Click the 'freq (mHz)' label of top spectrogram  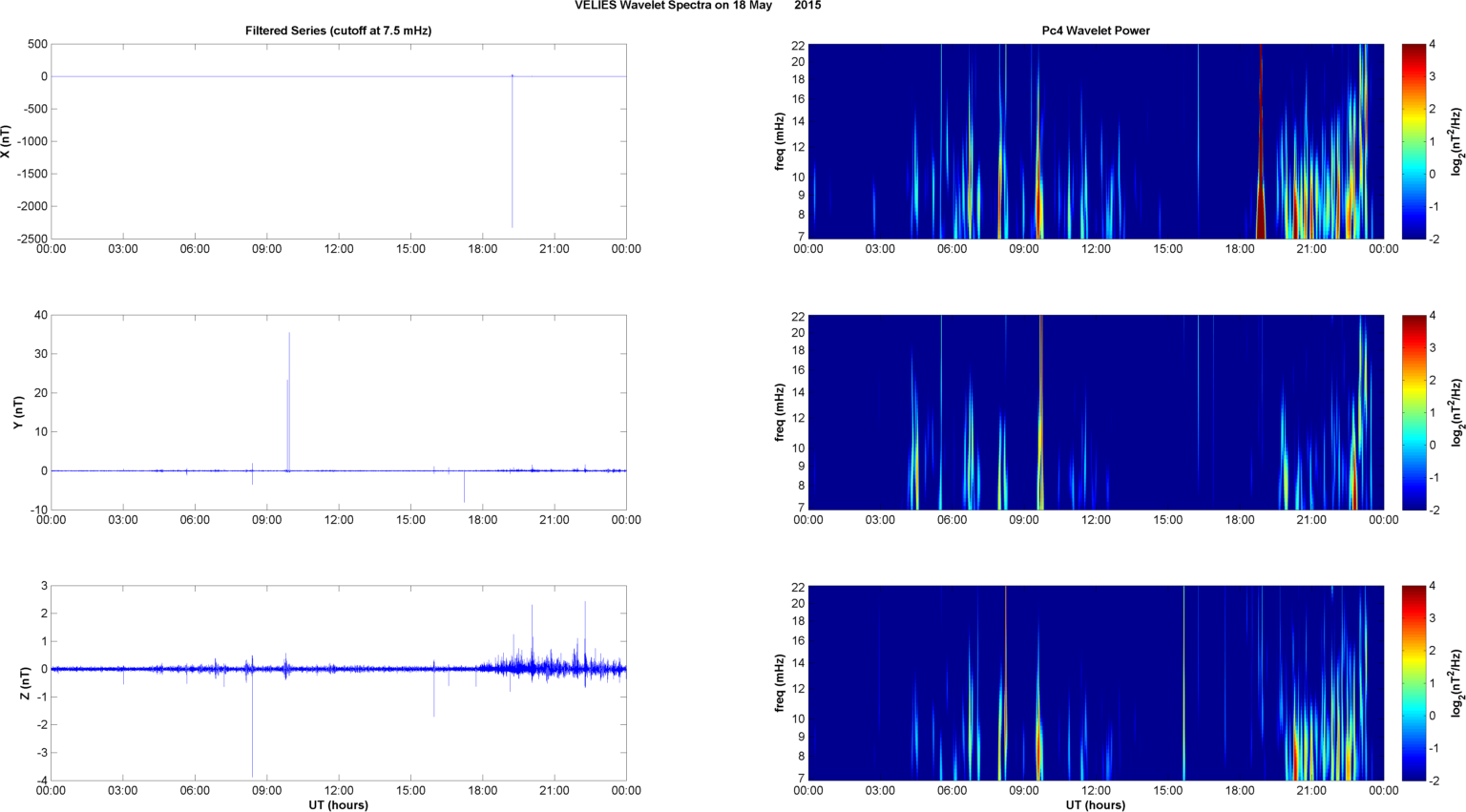[x=780, y=141]
